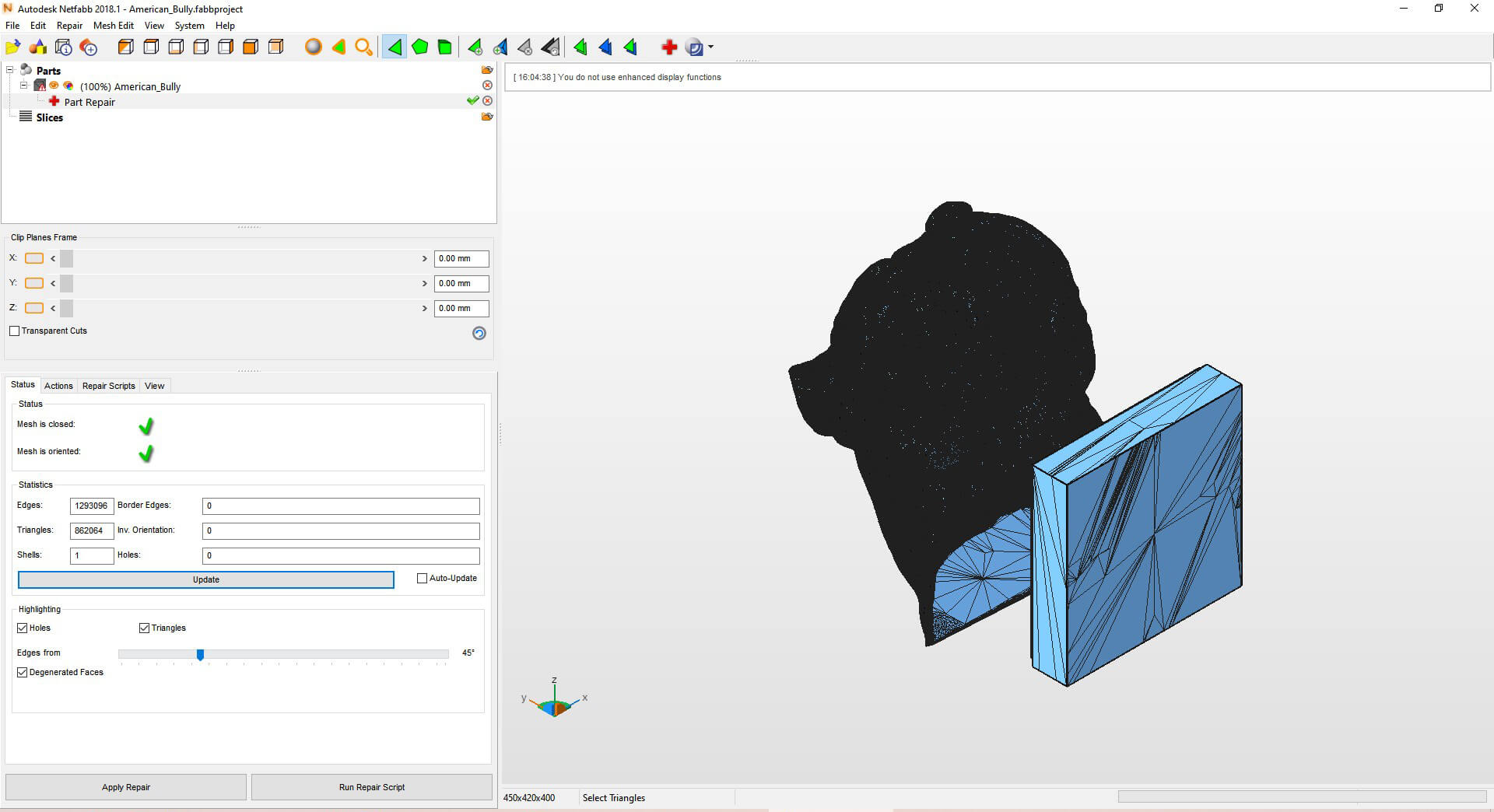
Task: Open the Mesh Edit menu
Action: (x=113, y=26)
